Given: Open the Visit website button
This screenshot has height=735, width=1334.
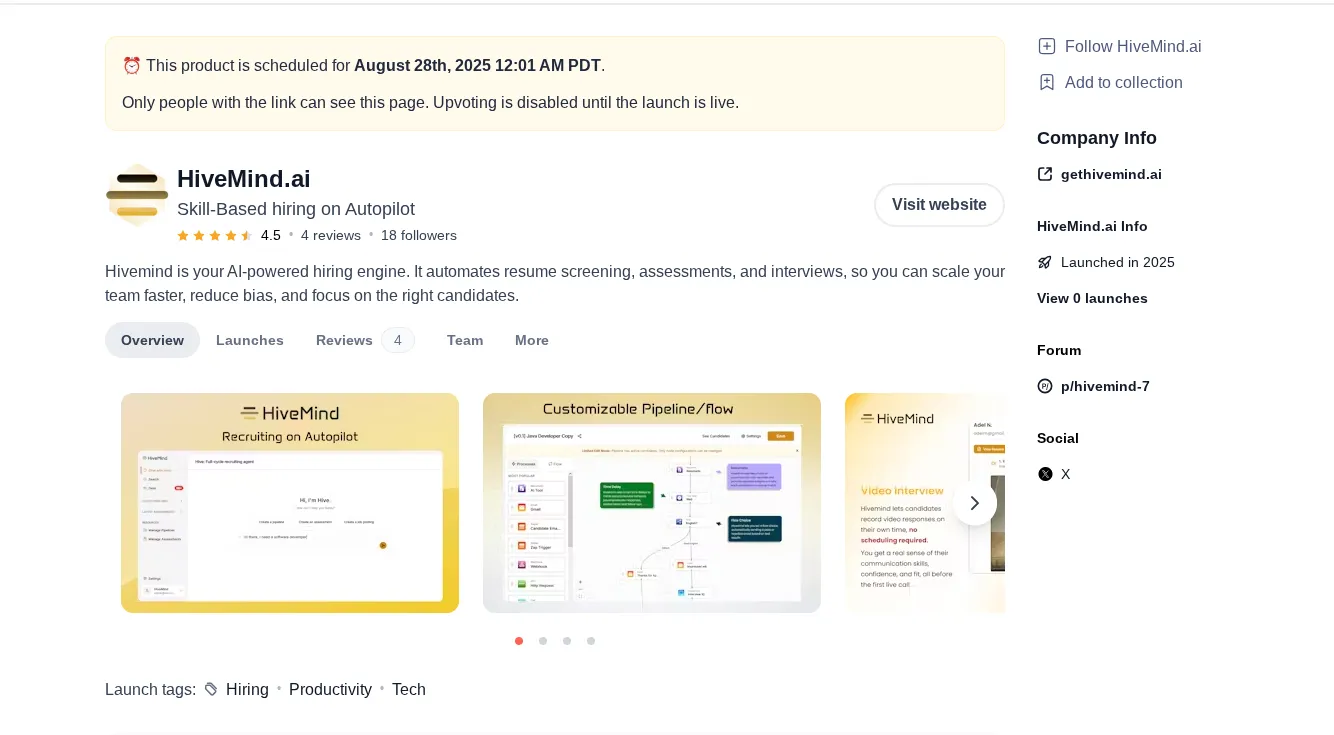Looking at the screenshot, I should (939, 205).
